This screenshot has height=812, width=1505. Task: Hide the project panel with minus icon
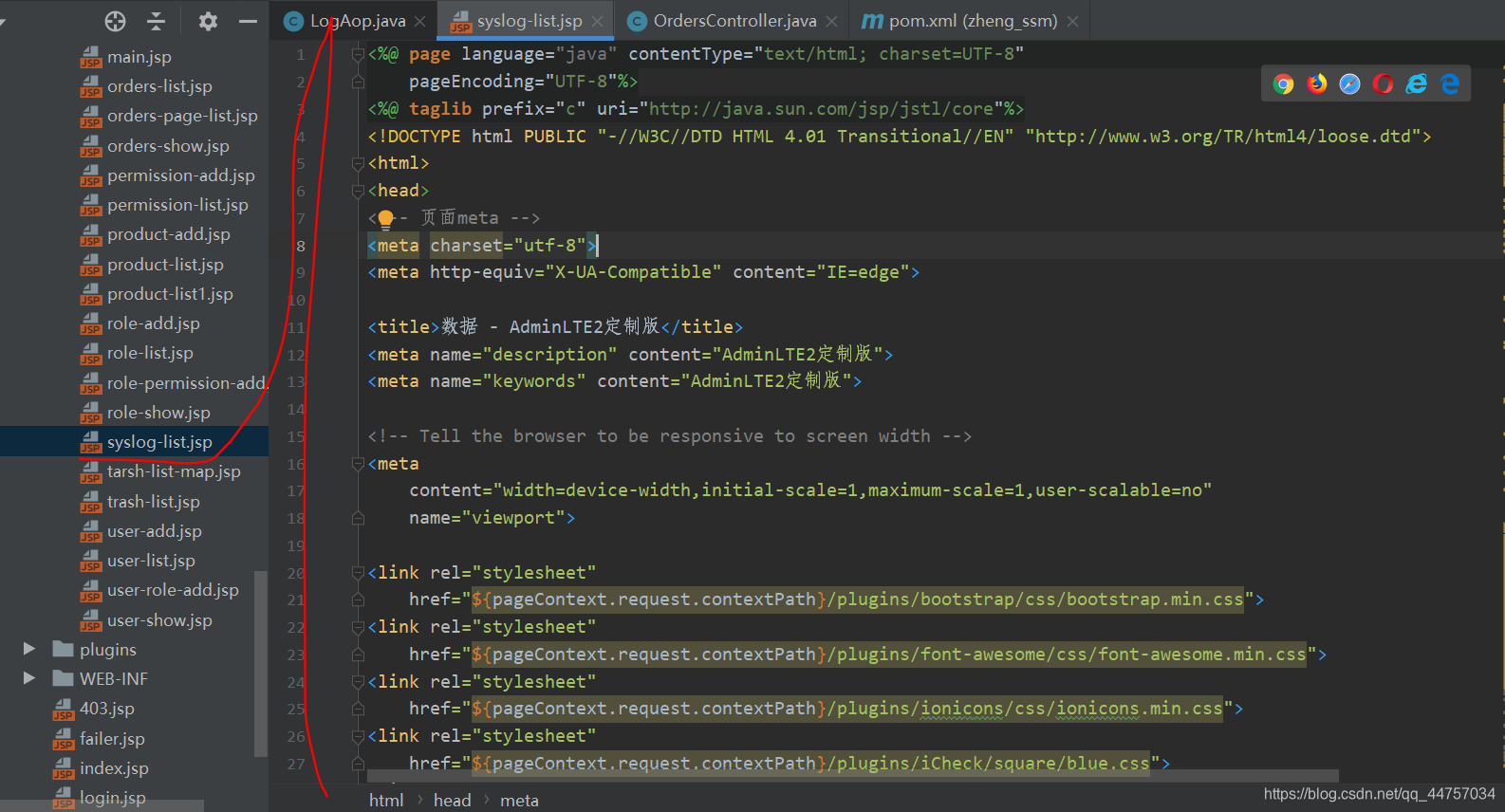[x=248, y=21]
